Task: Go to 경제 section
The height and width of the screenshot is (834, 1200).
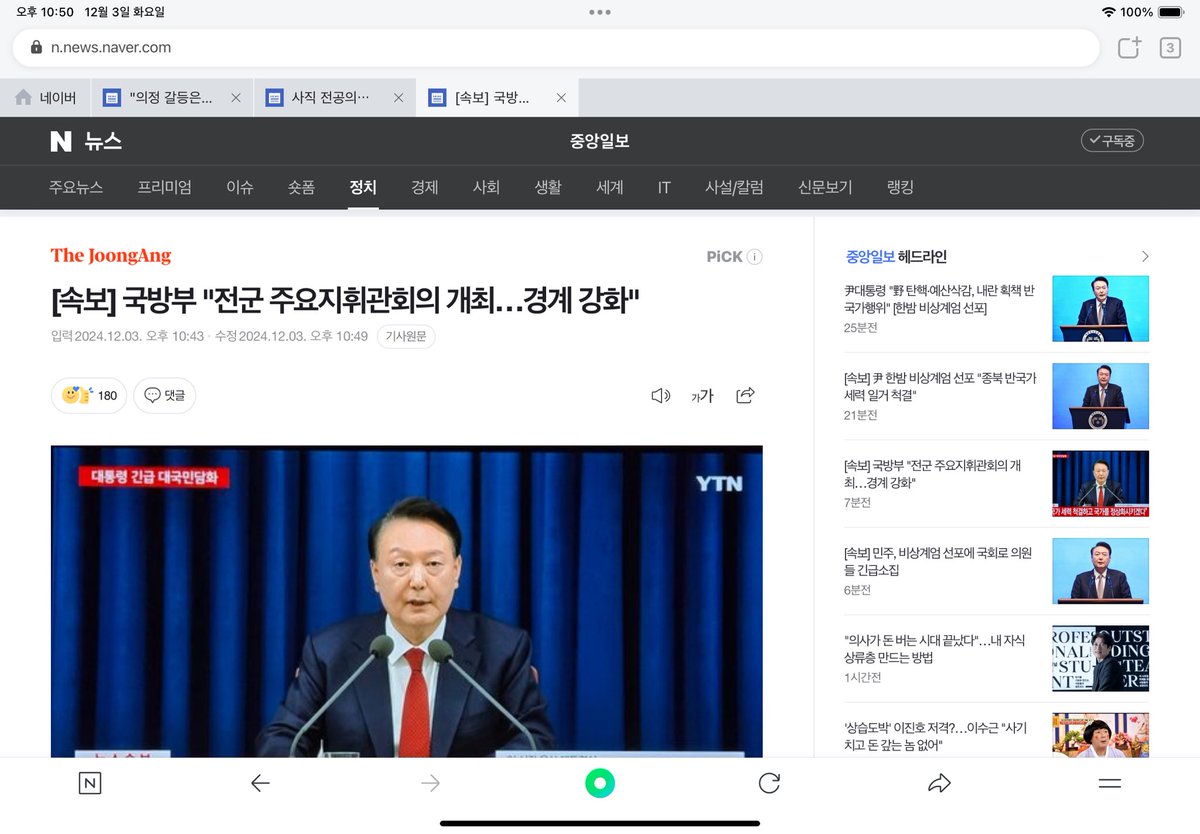Action: pos(425,187)
